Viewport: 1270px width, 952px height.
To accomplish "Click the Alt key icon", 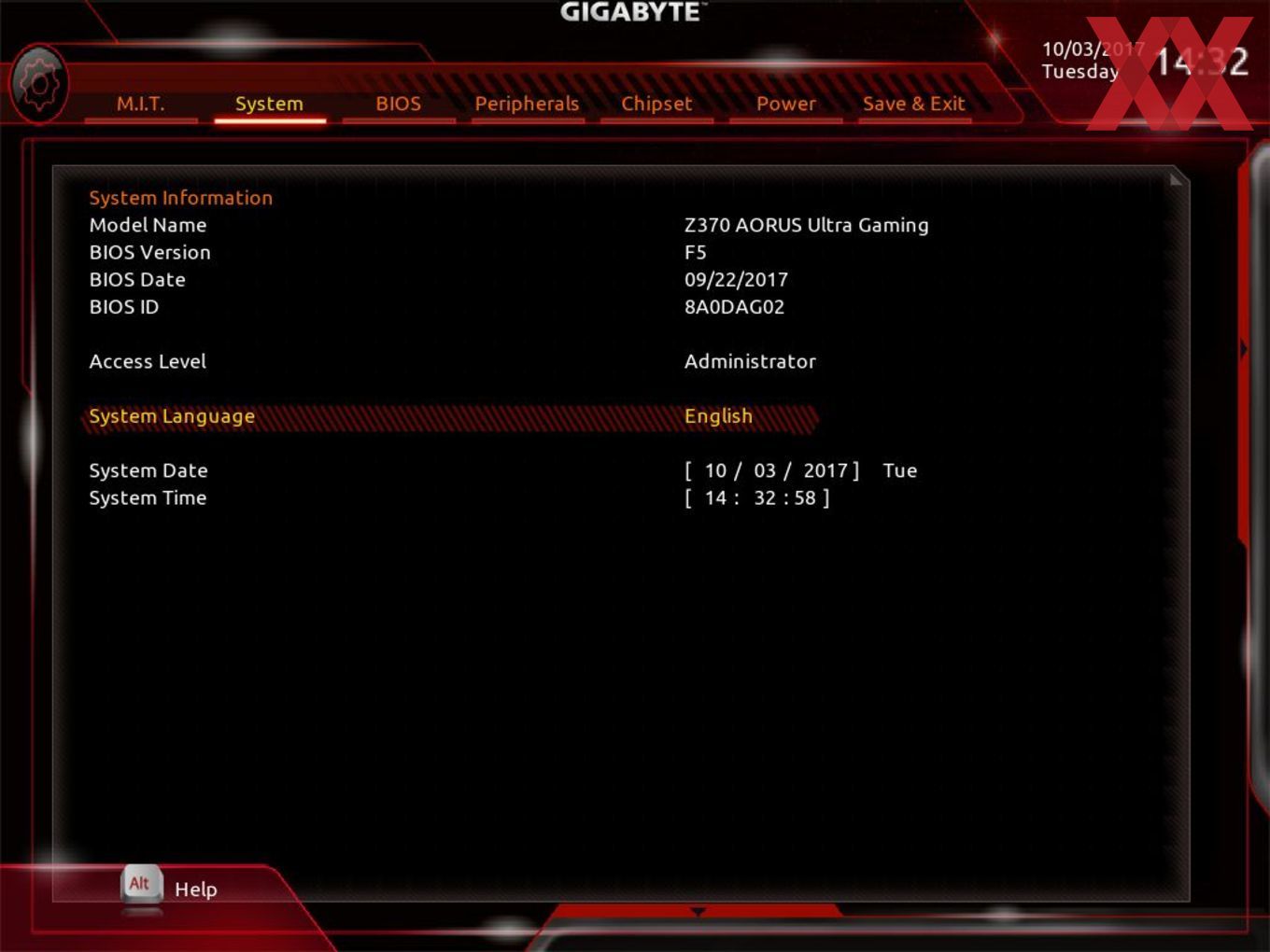I will click(x=140, y=884).
